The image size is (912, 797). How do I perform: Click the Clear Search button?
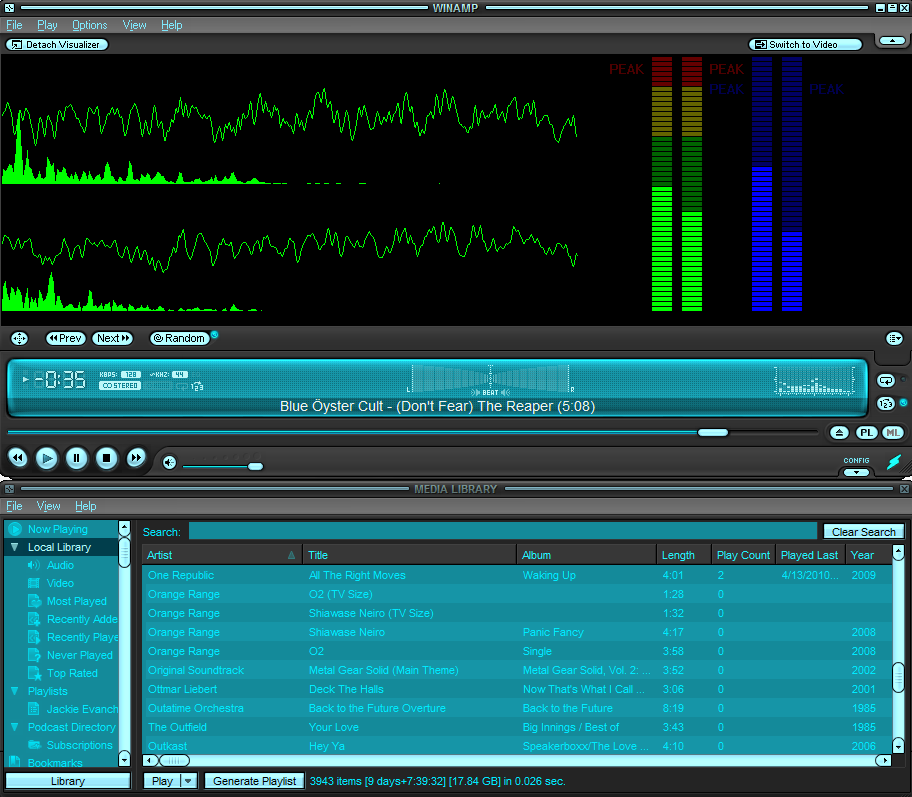click(x=864, y=532)
